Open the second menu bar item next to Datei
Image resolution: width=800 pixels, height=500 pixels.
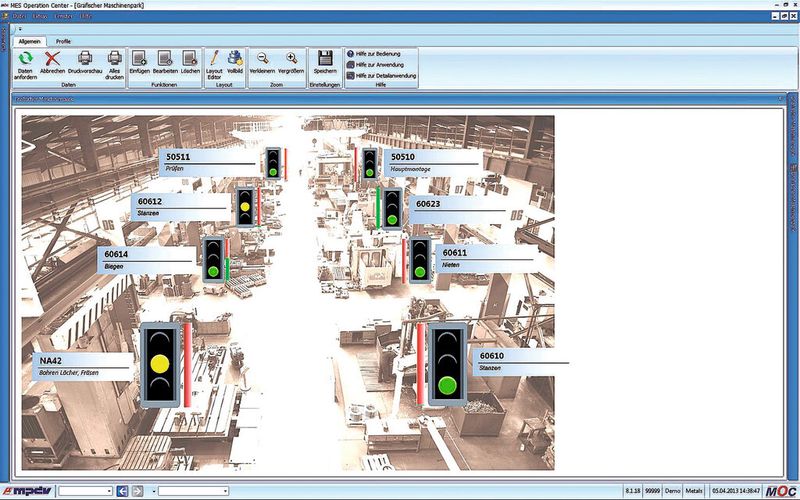(40, 16)
